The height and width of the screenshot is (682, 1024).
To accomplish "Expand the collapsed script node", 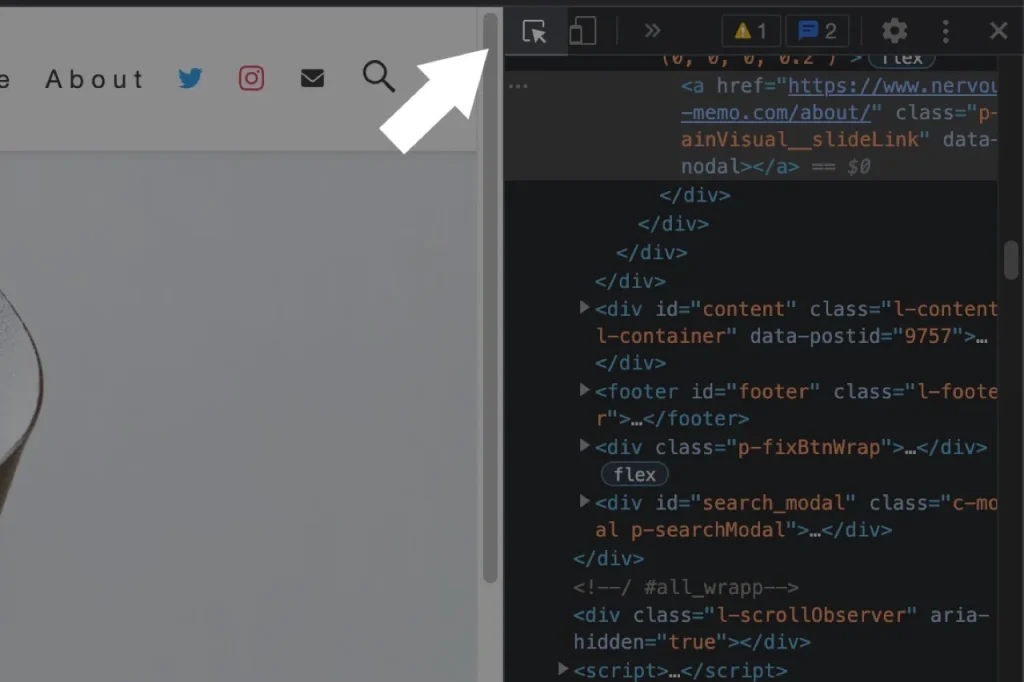I will [562, 669].
